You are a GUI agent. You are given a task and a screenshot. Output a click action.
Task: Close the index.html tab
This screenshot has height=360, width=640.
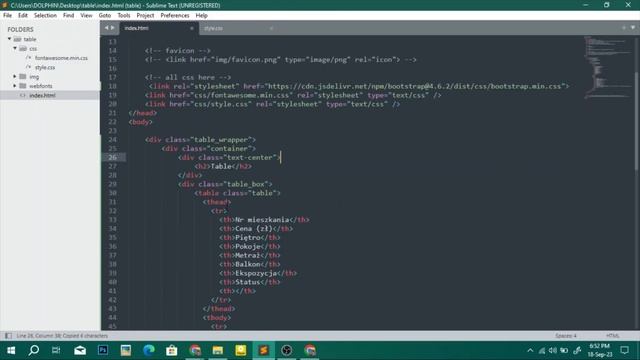click(192, 28)
